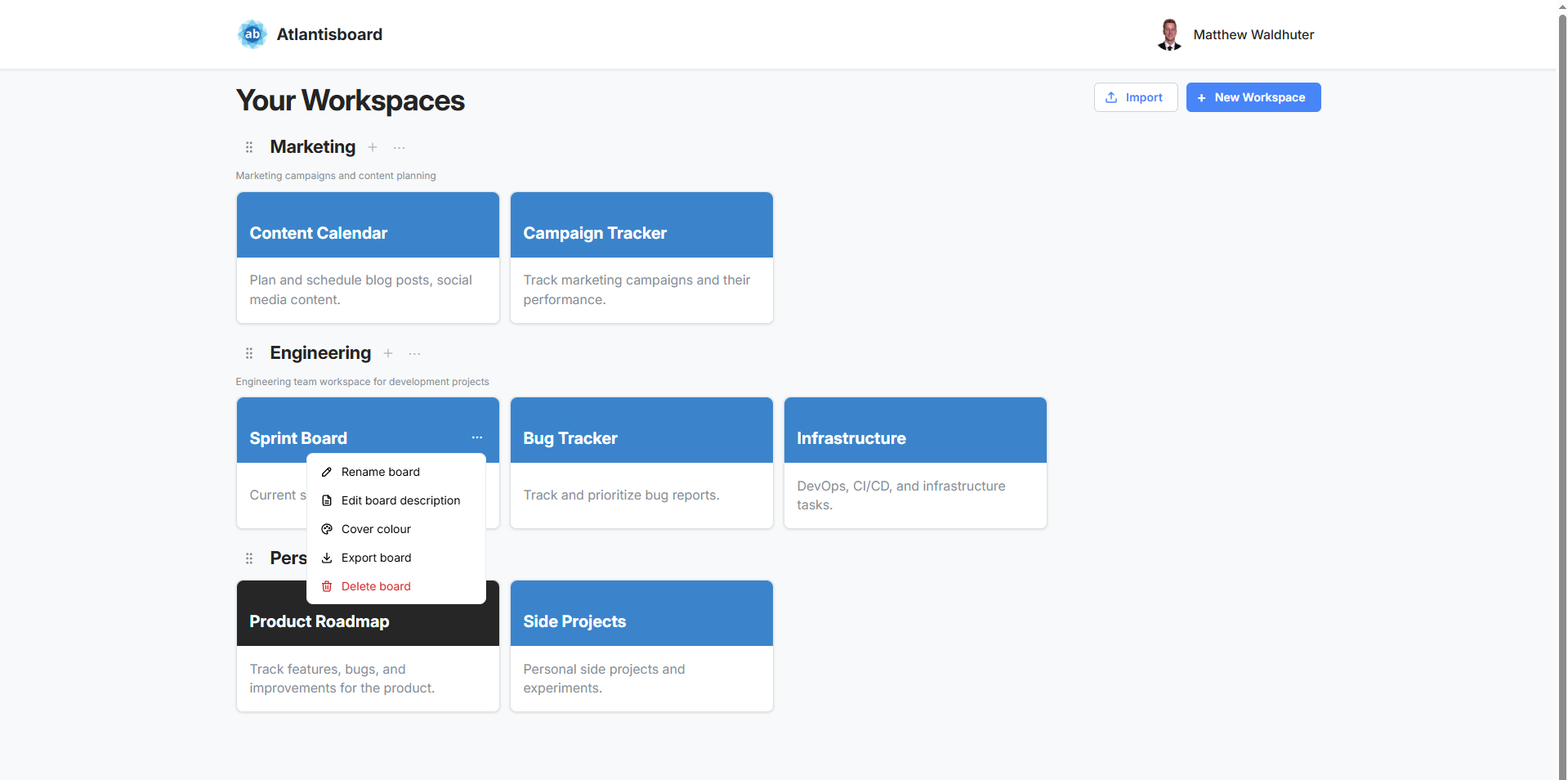Click the Atlantisboard logo icon

coord(252,34)
